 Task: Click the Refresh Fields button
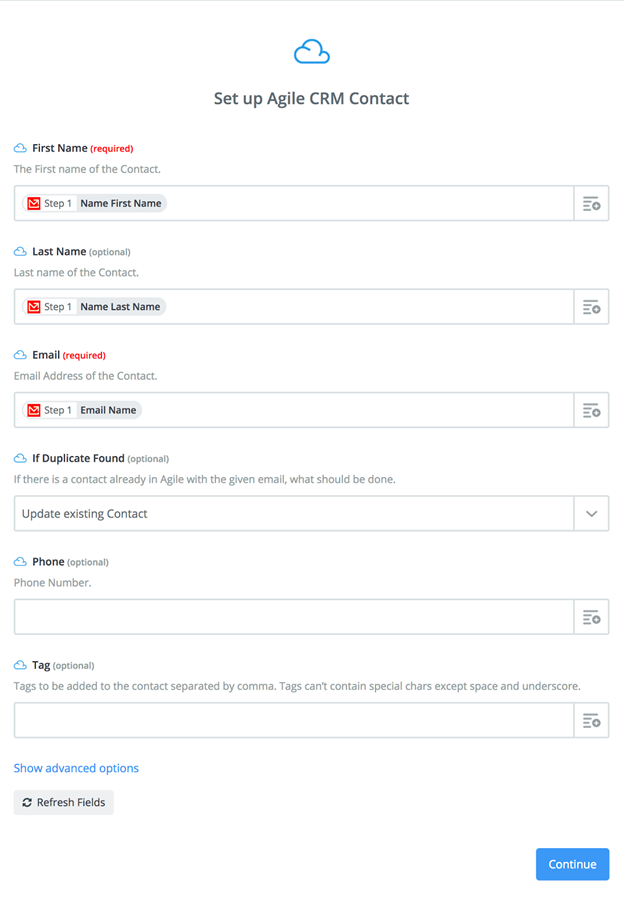click(x=63, y=803)
